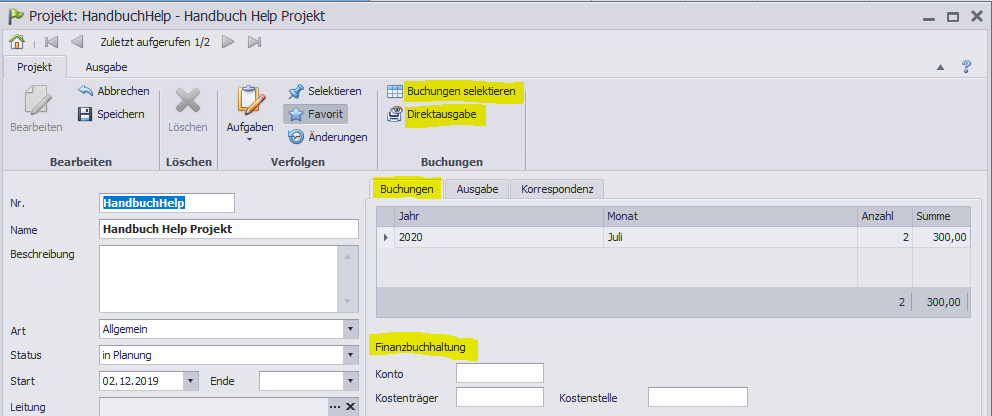Switch to Projekt ribbon tab
Image resolution: width=992 pixels, height=416 pixels.
click(34, 66)
